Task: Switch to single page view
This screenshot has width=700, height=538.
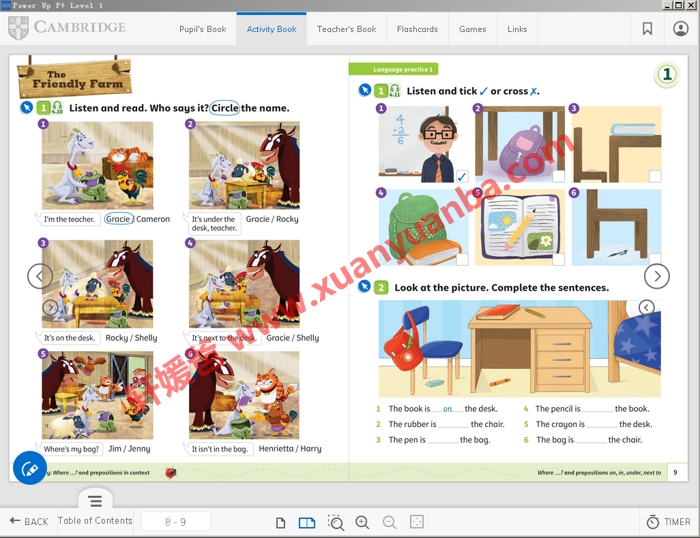Action: (281, 522)
